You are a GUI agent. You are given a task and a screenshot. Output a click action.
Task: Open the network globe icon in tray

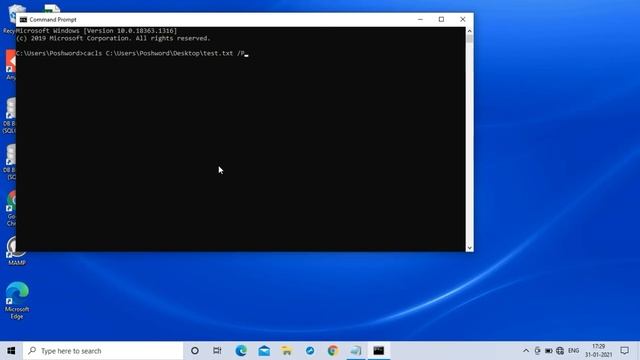pos(560,351)
